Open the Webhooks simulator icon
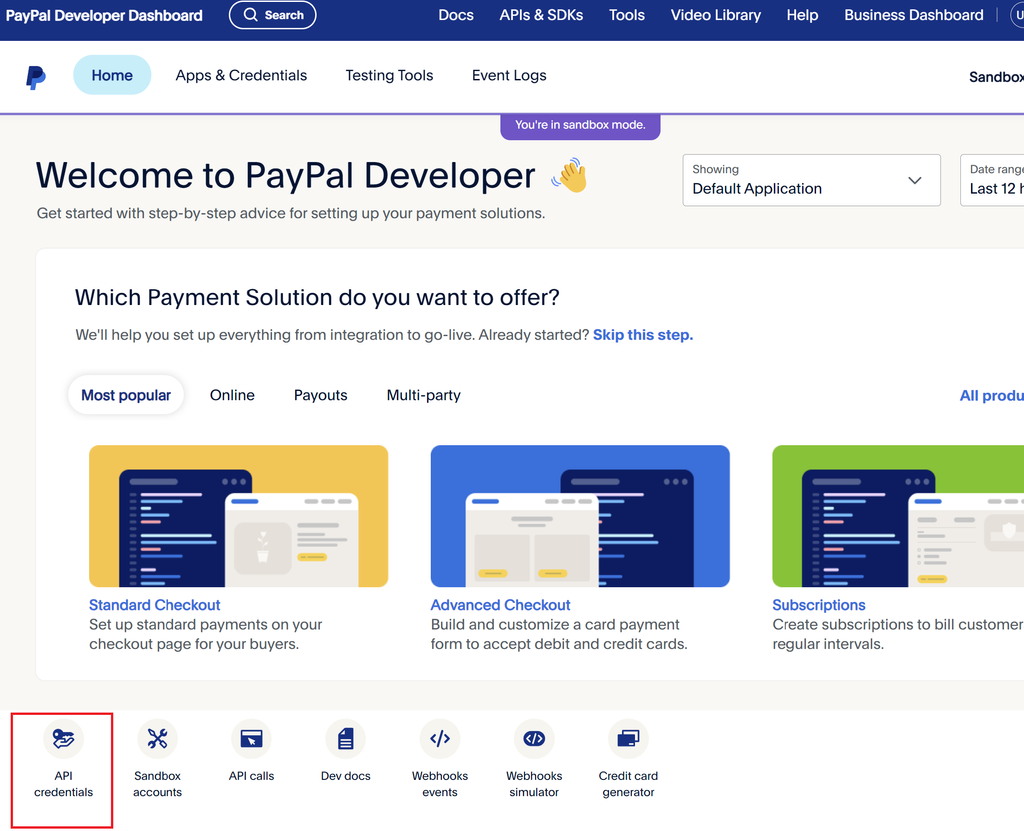 click(x=534, y=739)
